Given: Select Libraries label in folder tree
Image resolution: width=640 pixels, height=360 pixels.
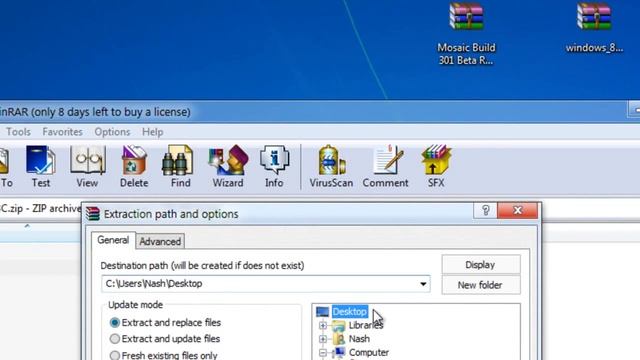Looking at the screenshot, I should pos(366,326).
